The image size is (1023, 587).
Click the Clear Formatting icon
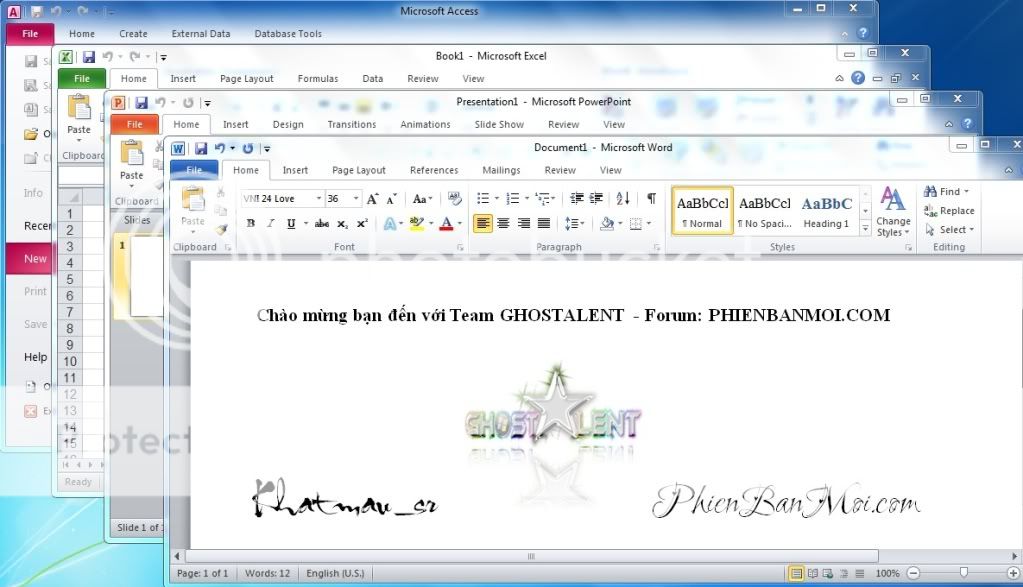click(455, 199)
